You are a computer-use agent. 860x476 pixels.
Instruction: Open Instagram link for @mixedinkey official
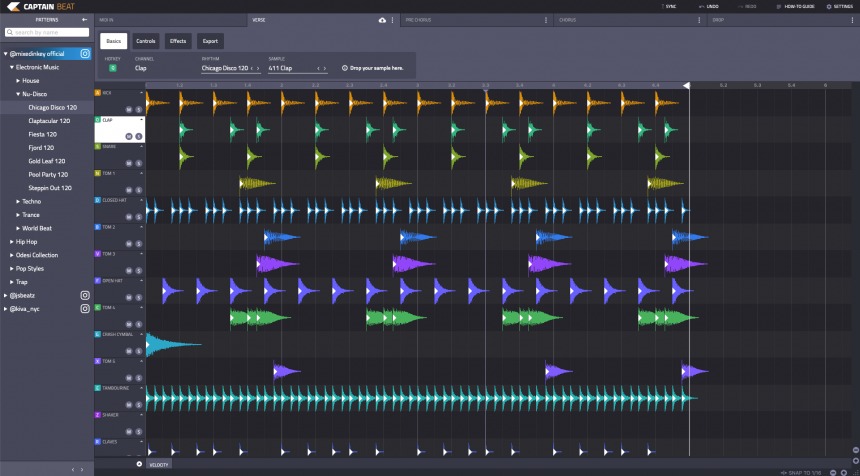tap(85, 54)
